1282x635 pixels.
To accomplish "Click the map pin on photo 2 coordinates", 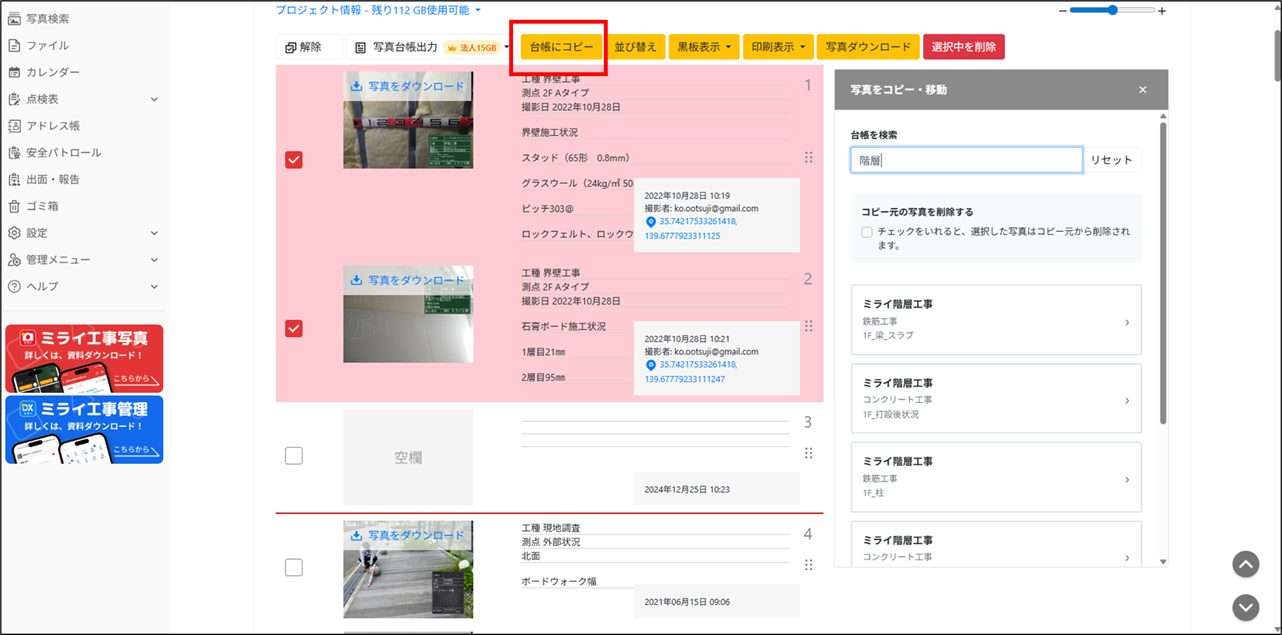I will 650,365.
